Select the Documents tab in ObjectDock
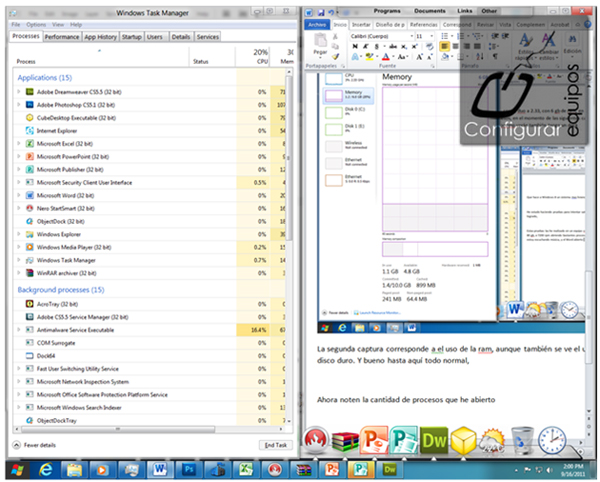600x482 pixels. tap(430, 11)
